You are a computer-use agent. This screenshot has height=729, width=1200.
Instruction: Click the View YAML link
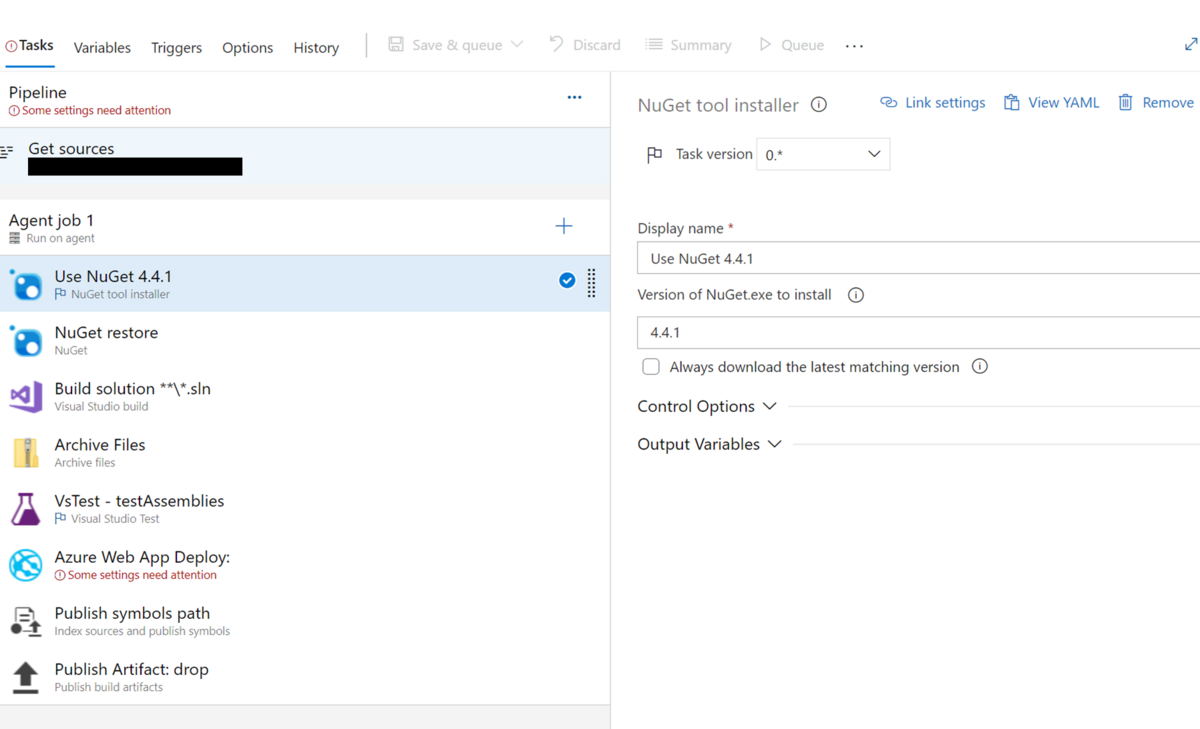[1063, 102]
